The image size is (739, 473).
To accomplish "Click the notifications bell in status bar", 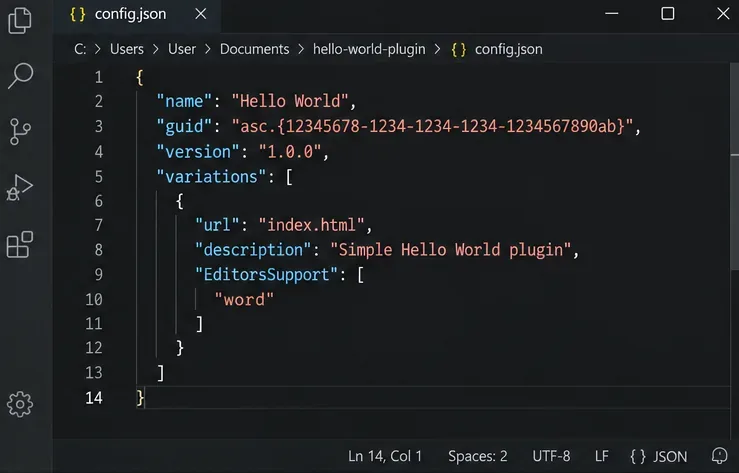I will (720, 456).
